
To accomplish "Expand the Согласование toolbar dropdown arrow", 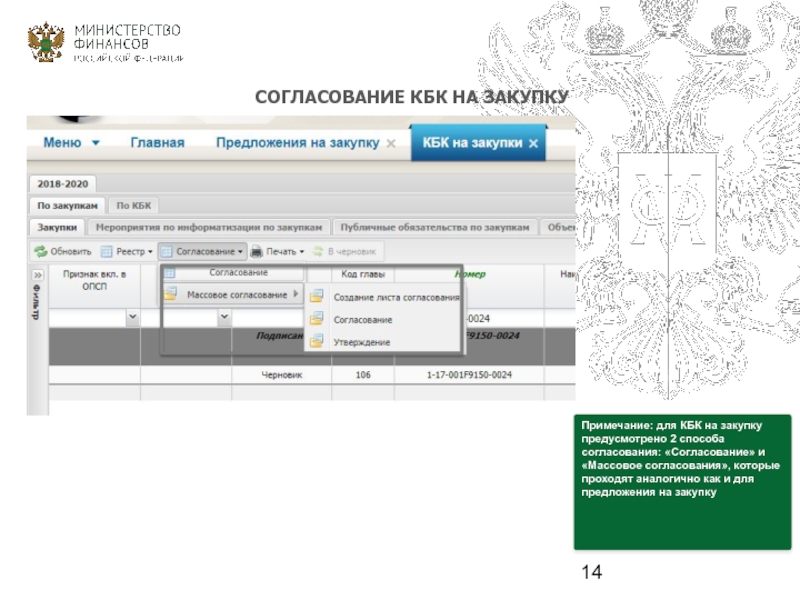I will click(240, 252).
